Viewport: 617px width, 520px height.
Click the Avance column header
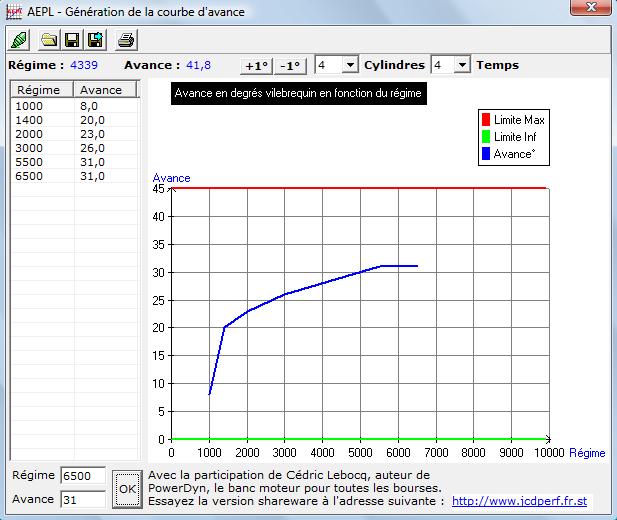coord(101,90)
